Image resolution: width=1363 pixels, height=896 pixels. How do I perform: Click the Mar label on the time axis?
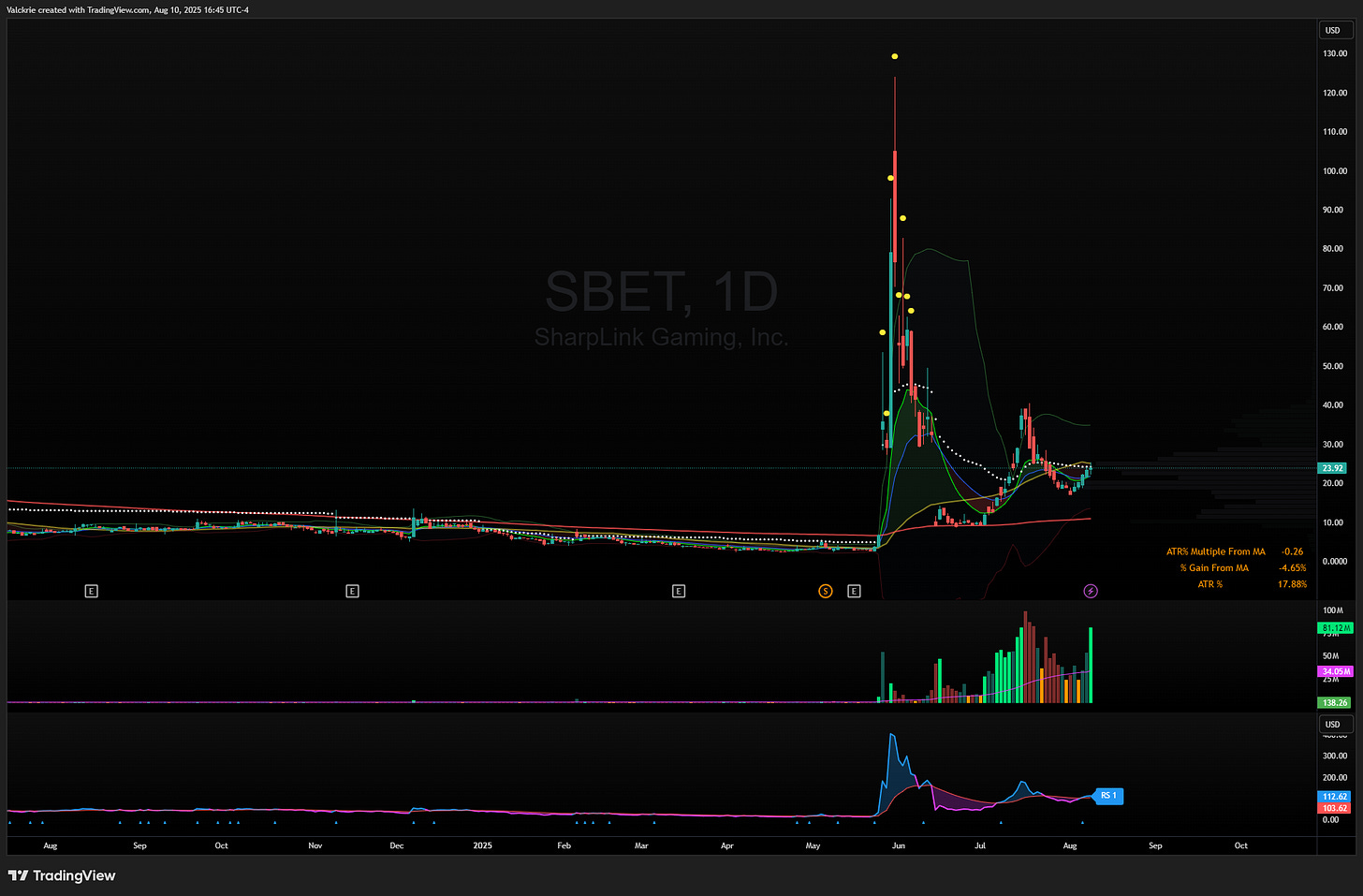tap(641, 845)
